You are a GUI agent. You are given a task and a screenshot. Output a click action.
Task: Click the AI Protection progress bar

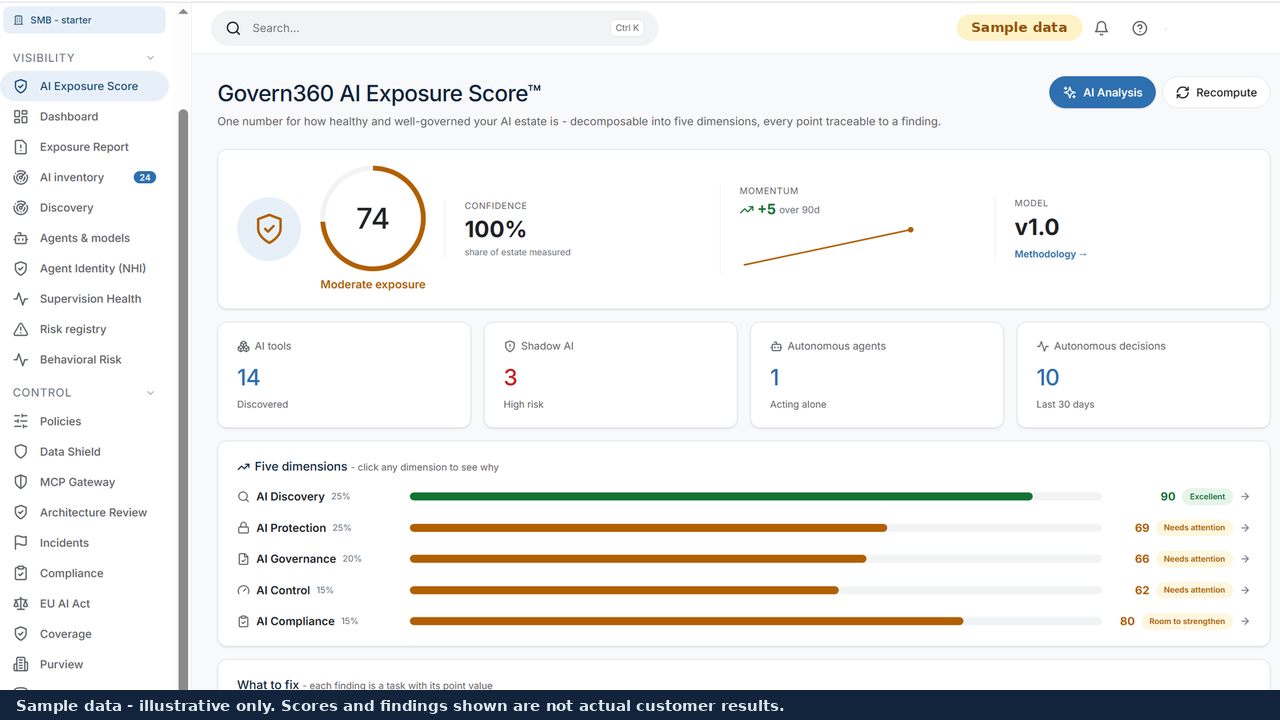coord(648,528)
